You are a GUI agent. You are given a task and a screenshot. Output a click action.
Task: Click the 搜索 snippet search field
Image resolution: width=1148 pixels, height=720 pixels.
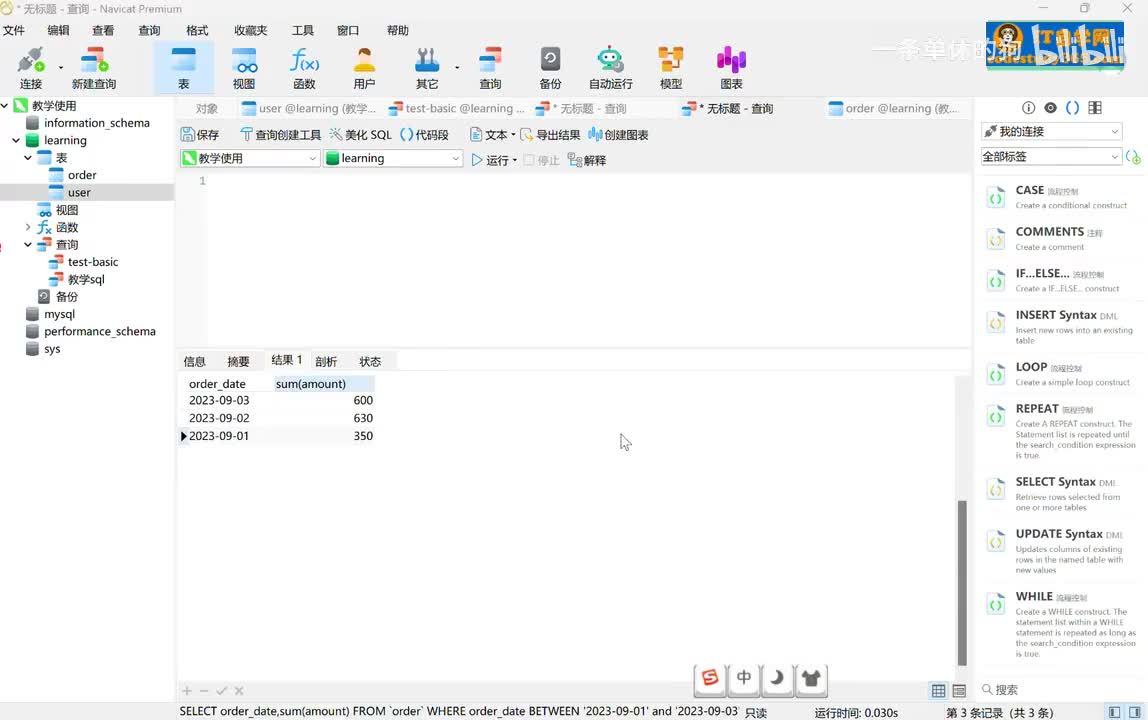tap(1058, 689)
